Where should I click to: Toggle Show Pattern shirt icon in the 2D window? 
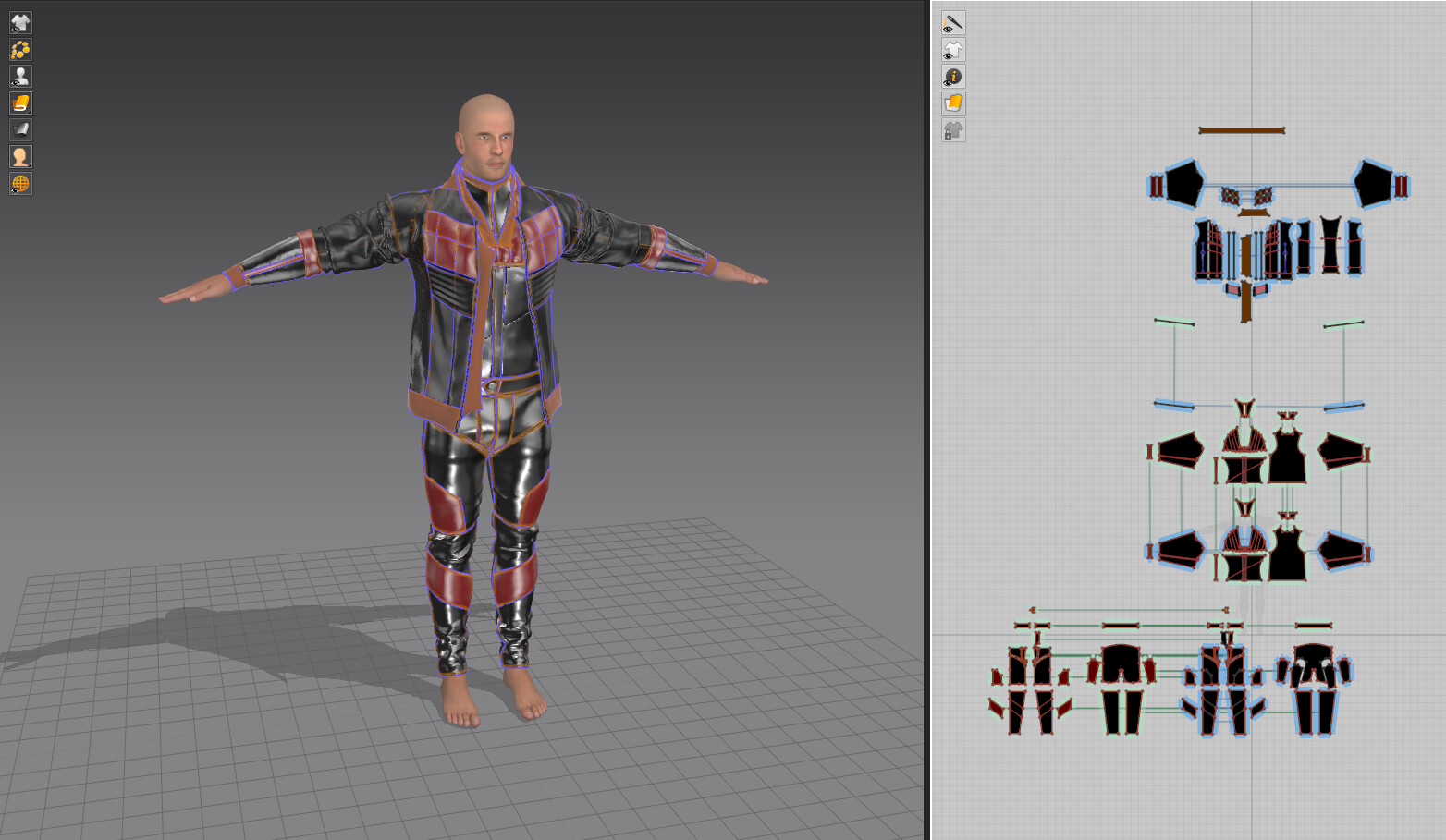point(953,49)
